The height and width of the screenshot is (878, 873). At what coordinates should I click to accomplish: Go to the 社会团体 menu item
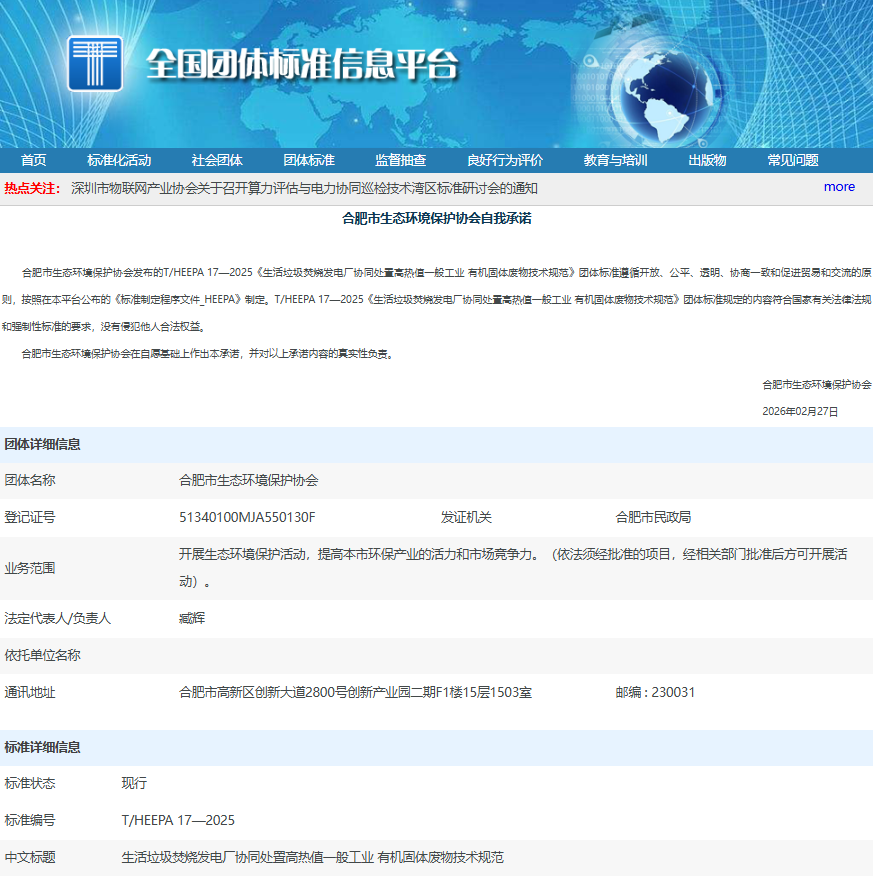[217, 160]
